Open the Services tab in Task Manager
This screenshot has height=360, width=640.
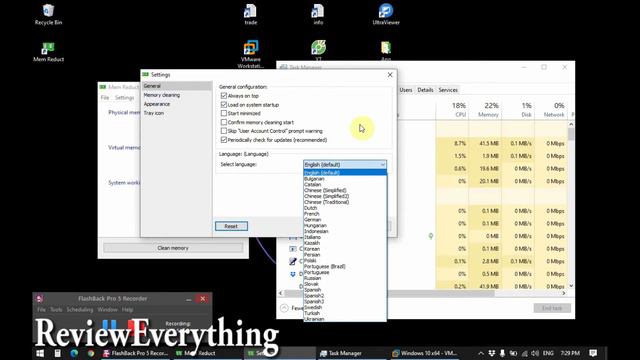[448, 90]
